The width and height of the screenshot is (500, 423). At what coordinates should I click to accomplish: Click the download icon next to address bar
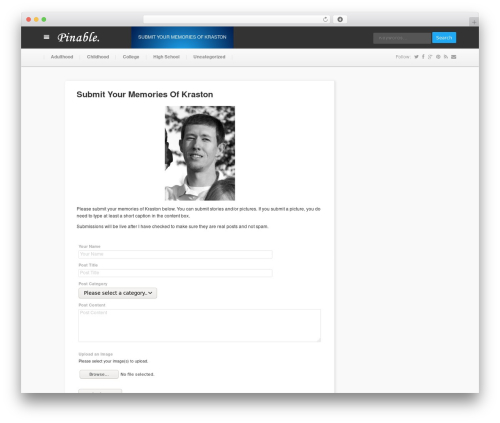click(340, 20)
